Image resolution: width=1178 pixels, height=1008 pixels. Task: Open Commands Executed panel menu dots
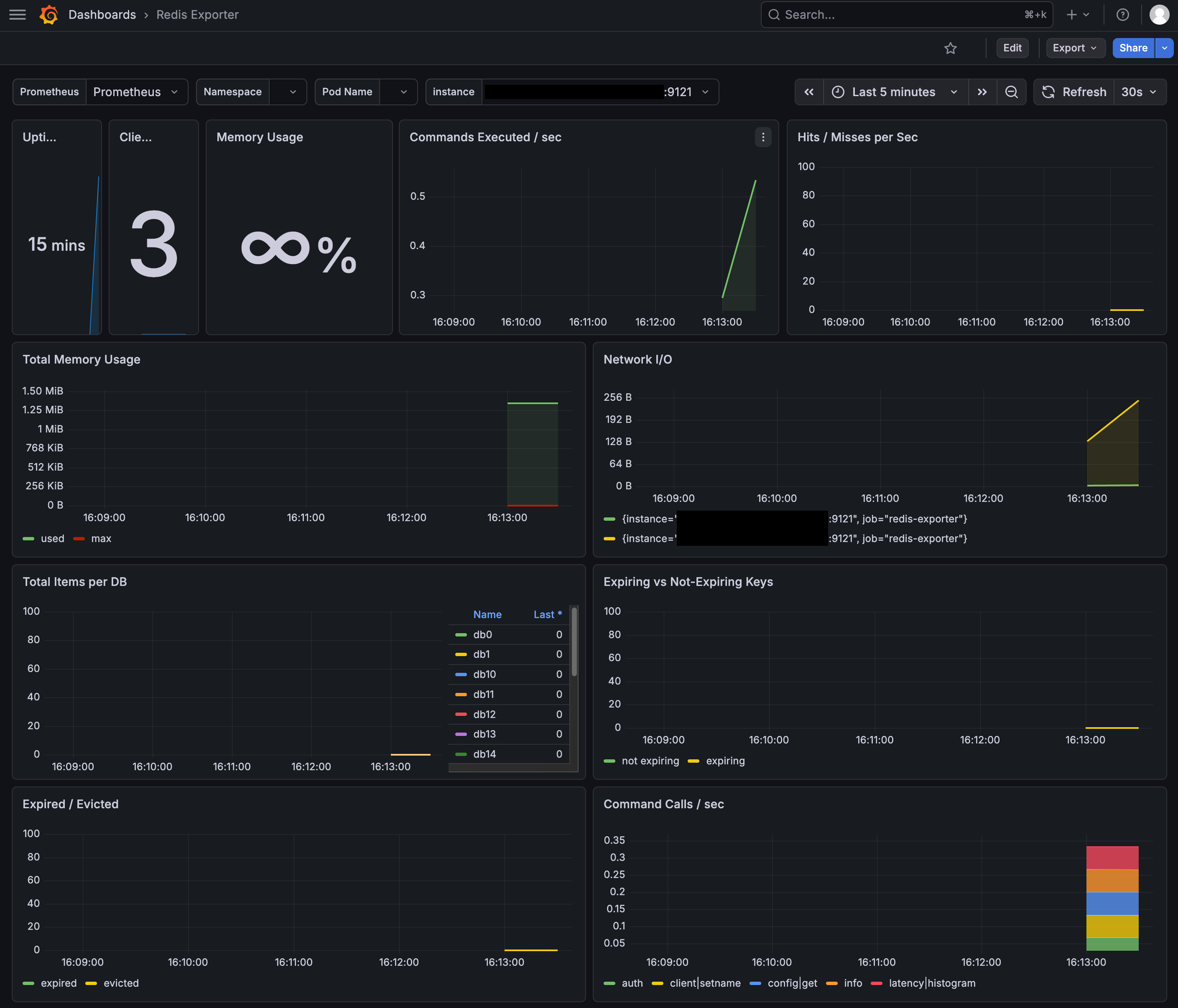click(763, 137)
